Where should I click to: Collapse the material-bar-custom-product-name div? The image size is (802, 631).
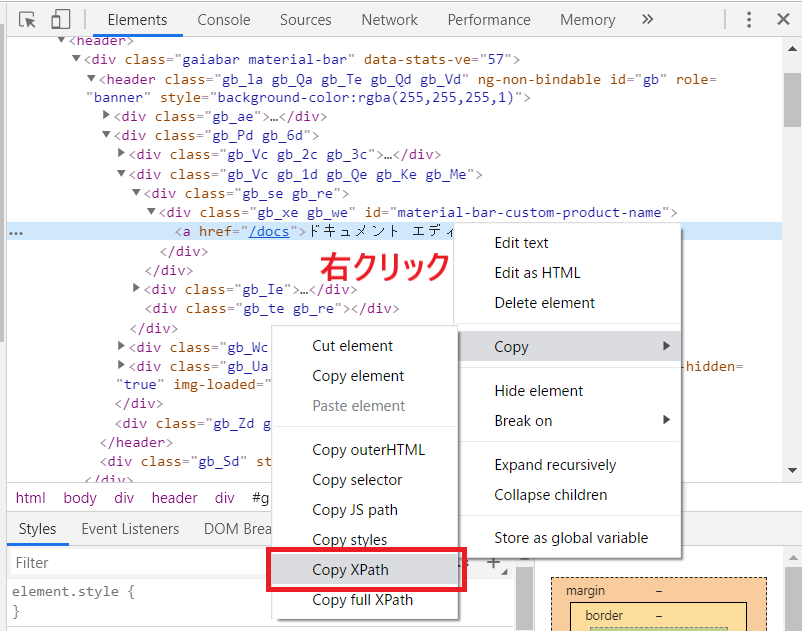point(151,211)
